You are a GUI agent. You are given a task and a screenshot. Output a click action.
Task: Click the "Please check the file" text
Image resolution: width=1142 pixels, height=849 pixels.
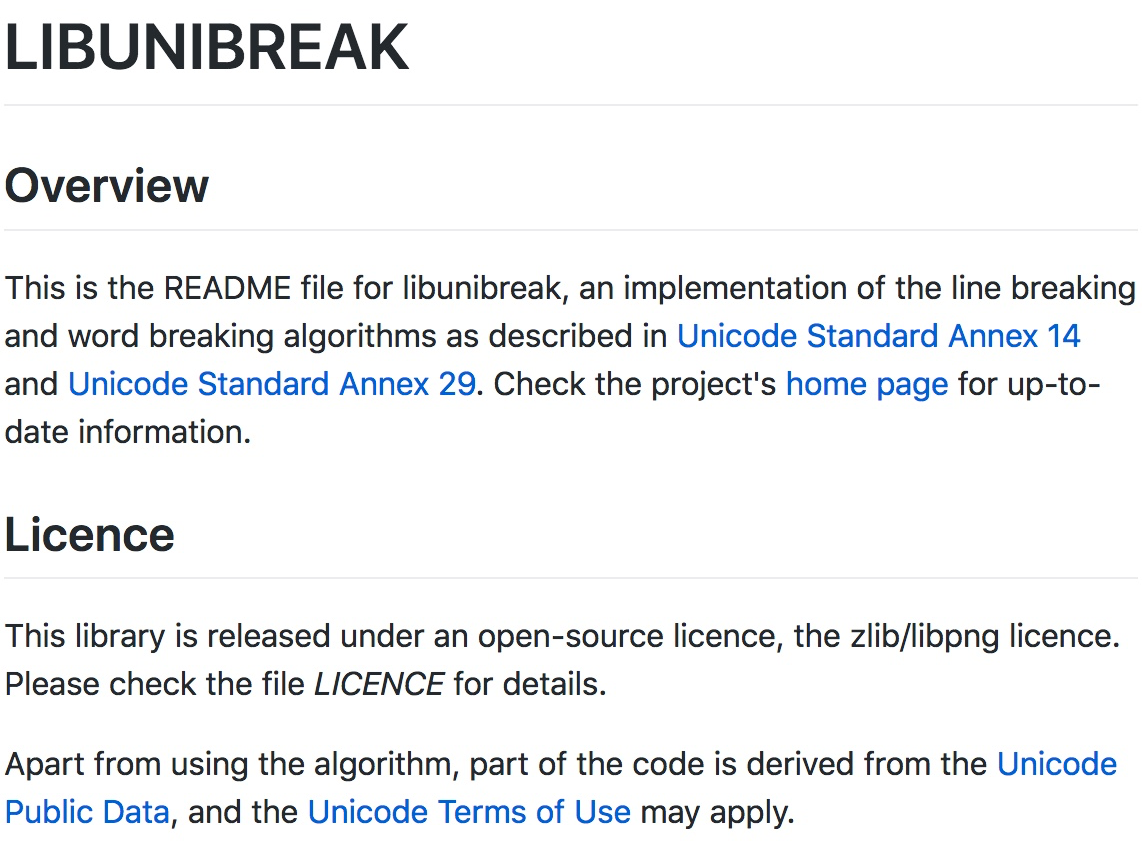(155, 685)
